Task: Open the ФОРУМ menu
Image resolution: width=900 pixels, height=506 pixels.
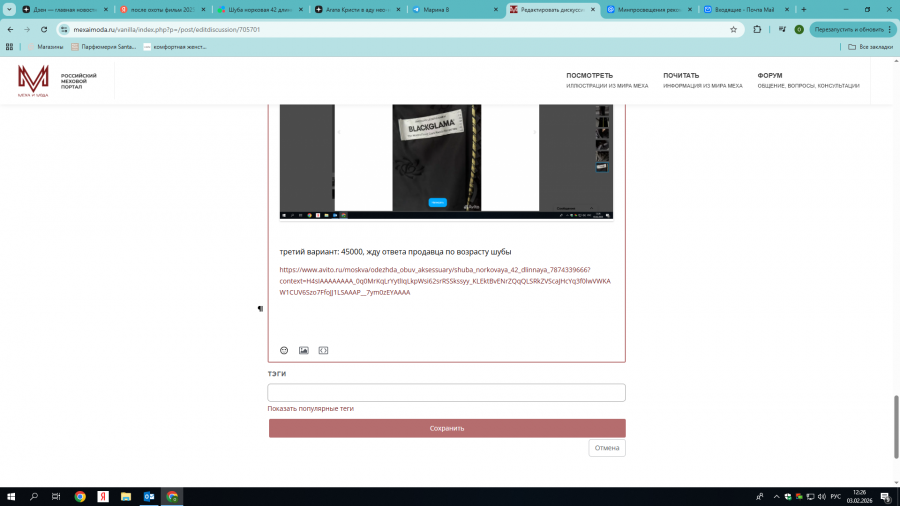Action: pyautogui.click(x=769, y=75)
